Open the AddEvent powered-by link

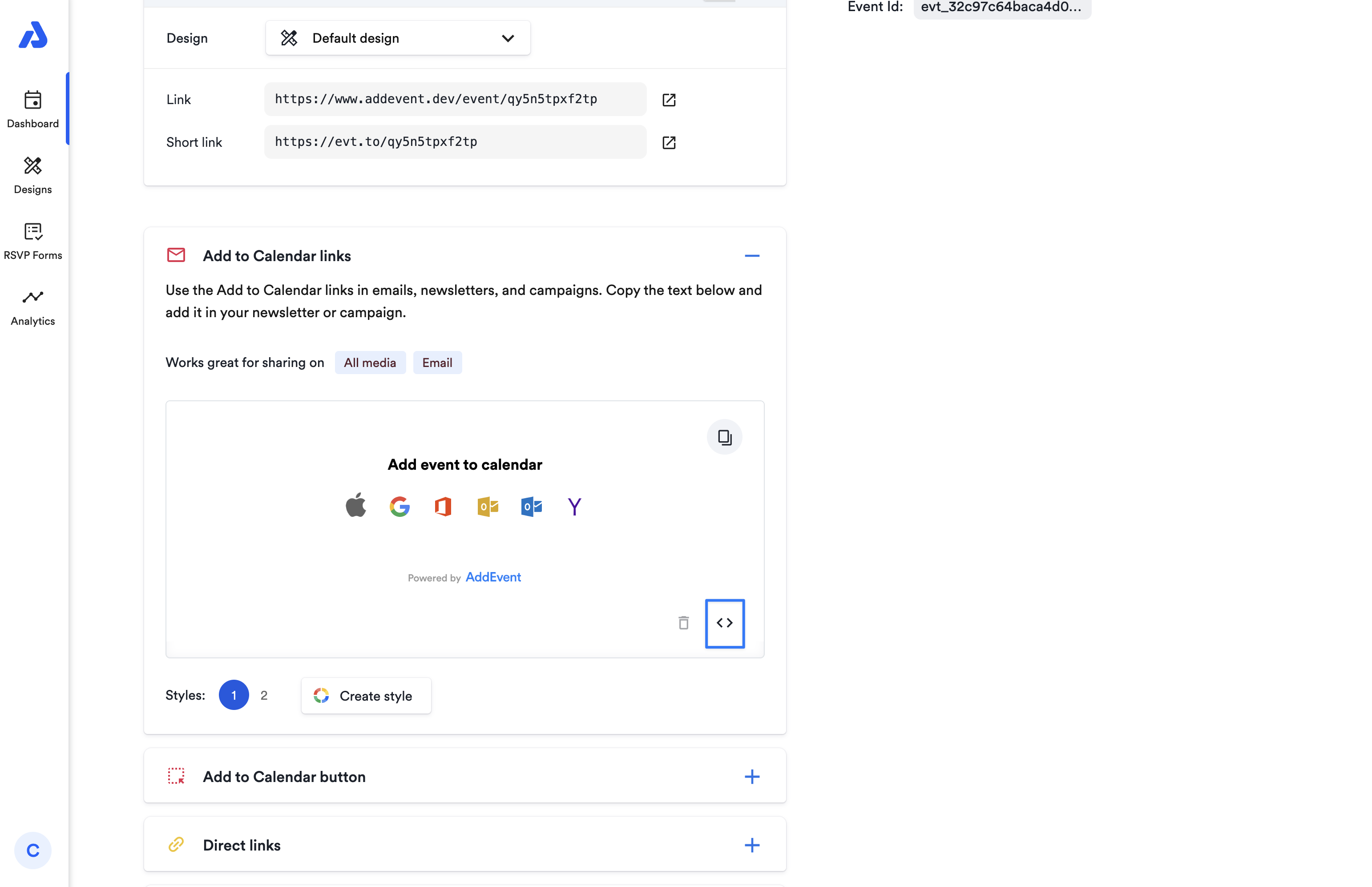(x=493, y=577)
